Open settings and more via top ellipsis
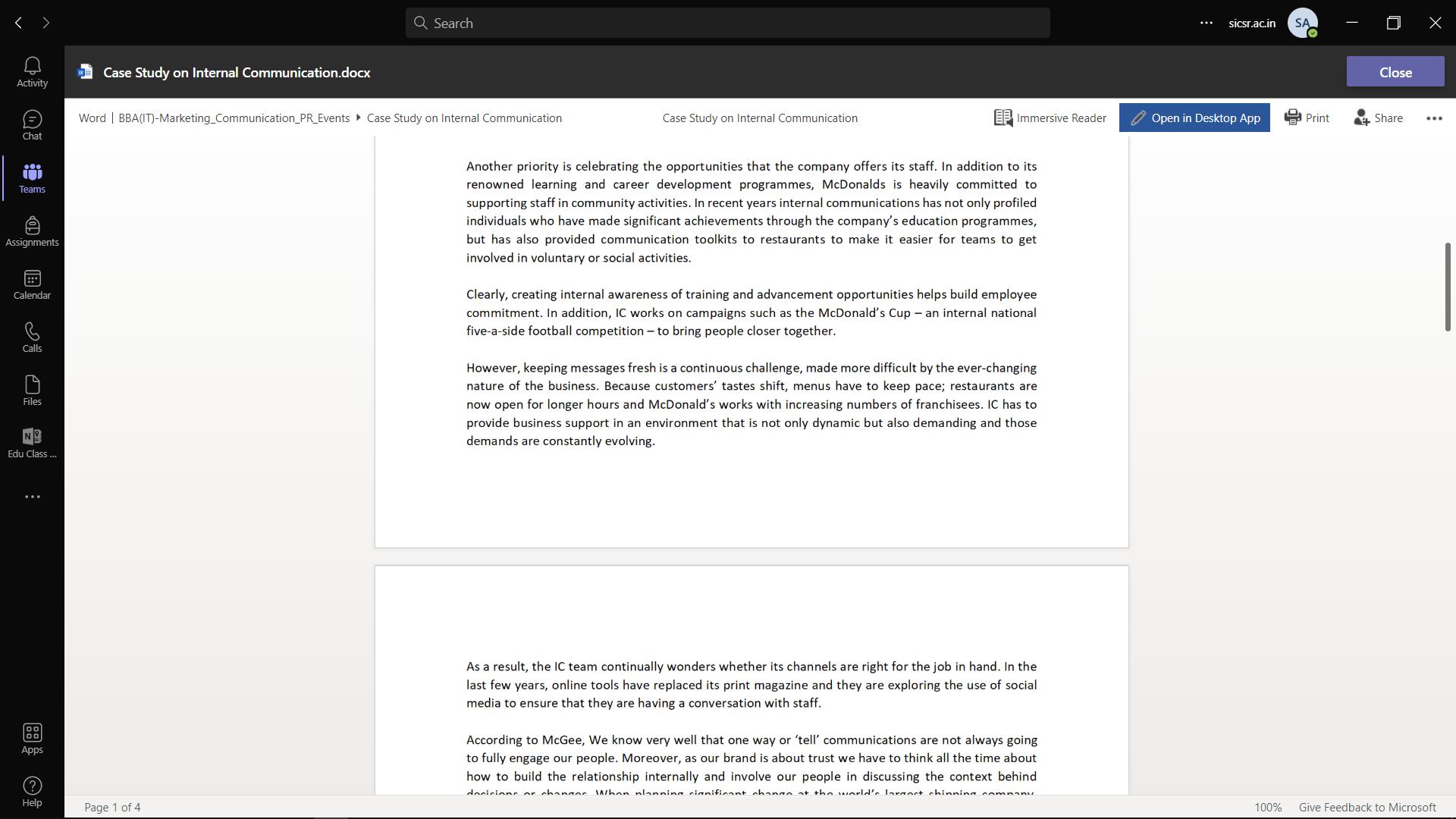Viewport: 1456px width, 819px height. (x=1206, y=23)
